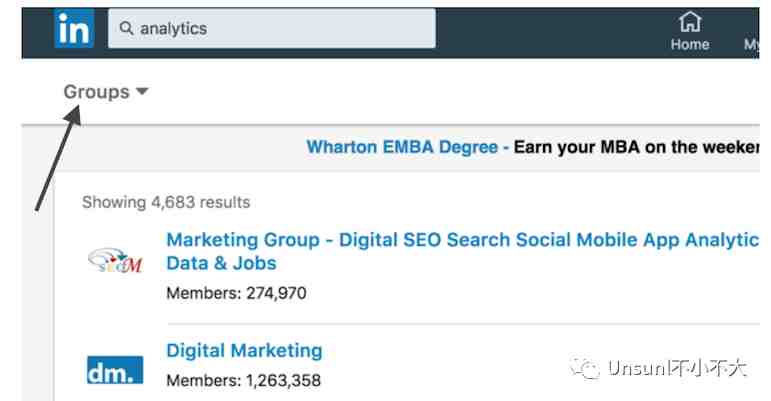Viewport: 771px width, 401px height.
Task: Open the Groups search type selector
Action: tap(106, 92)
